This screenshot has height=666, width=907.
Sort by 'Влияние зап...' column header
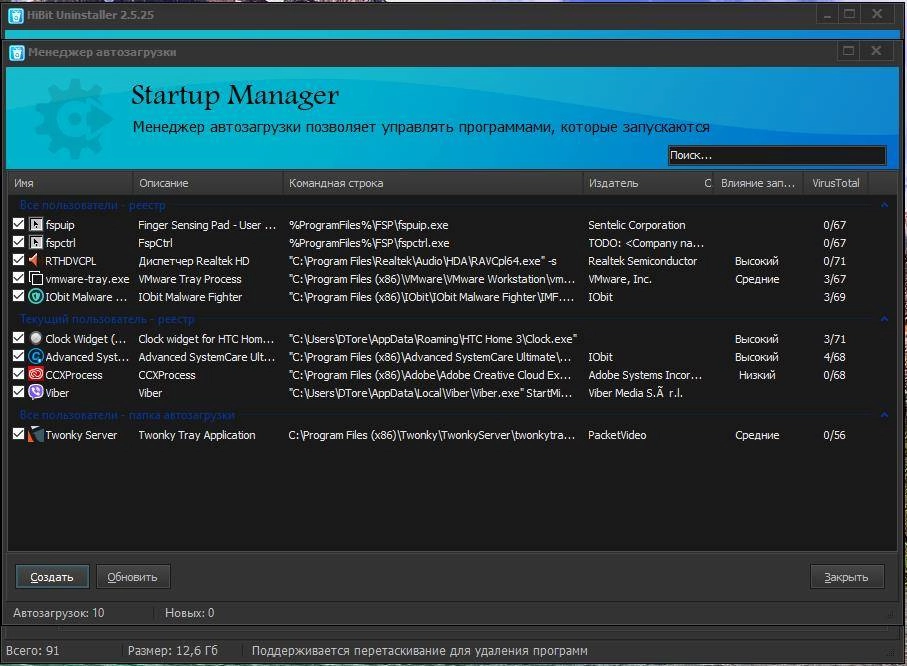(758, 183)
